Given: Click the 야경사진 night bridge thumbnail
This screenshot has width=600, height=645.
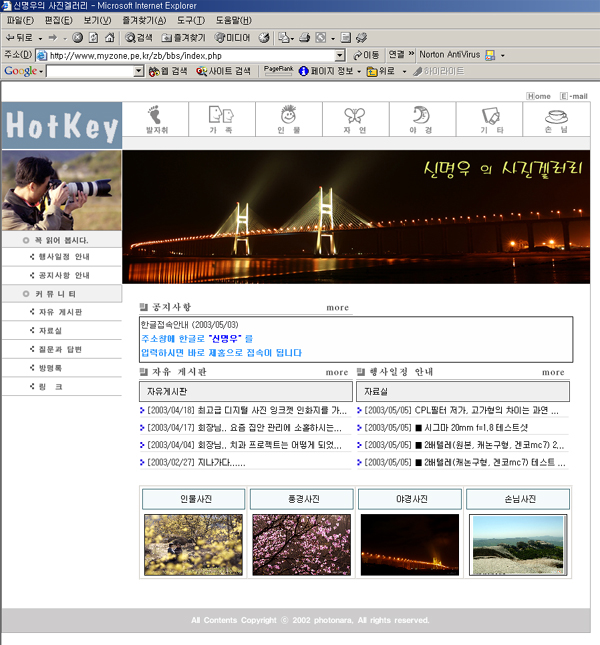Looking at the screenshot, I should pos(410,543).
